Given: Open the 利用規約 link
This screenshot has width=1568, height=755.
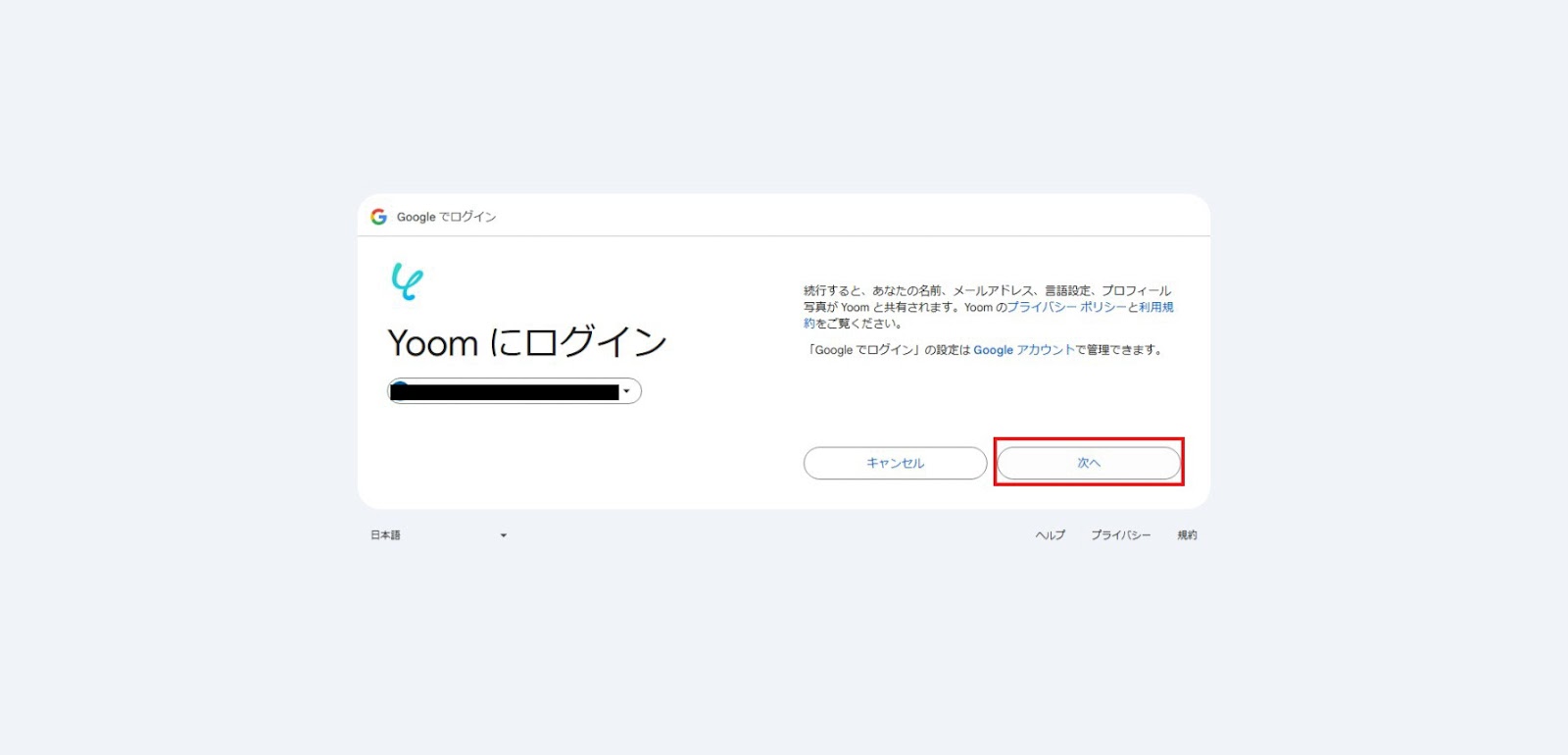Looking at the screenshot, I should [1156, 307].
